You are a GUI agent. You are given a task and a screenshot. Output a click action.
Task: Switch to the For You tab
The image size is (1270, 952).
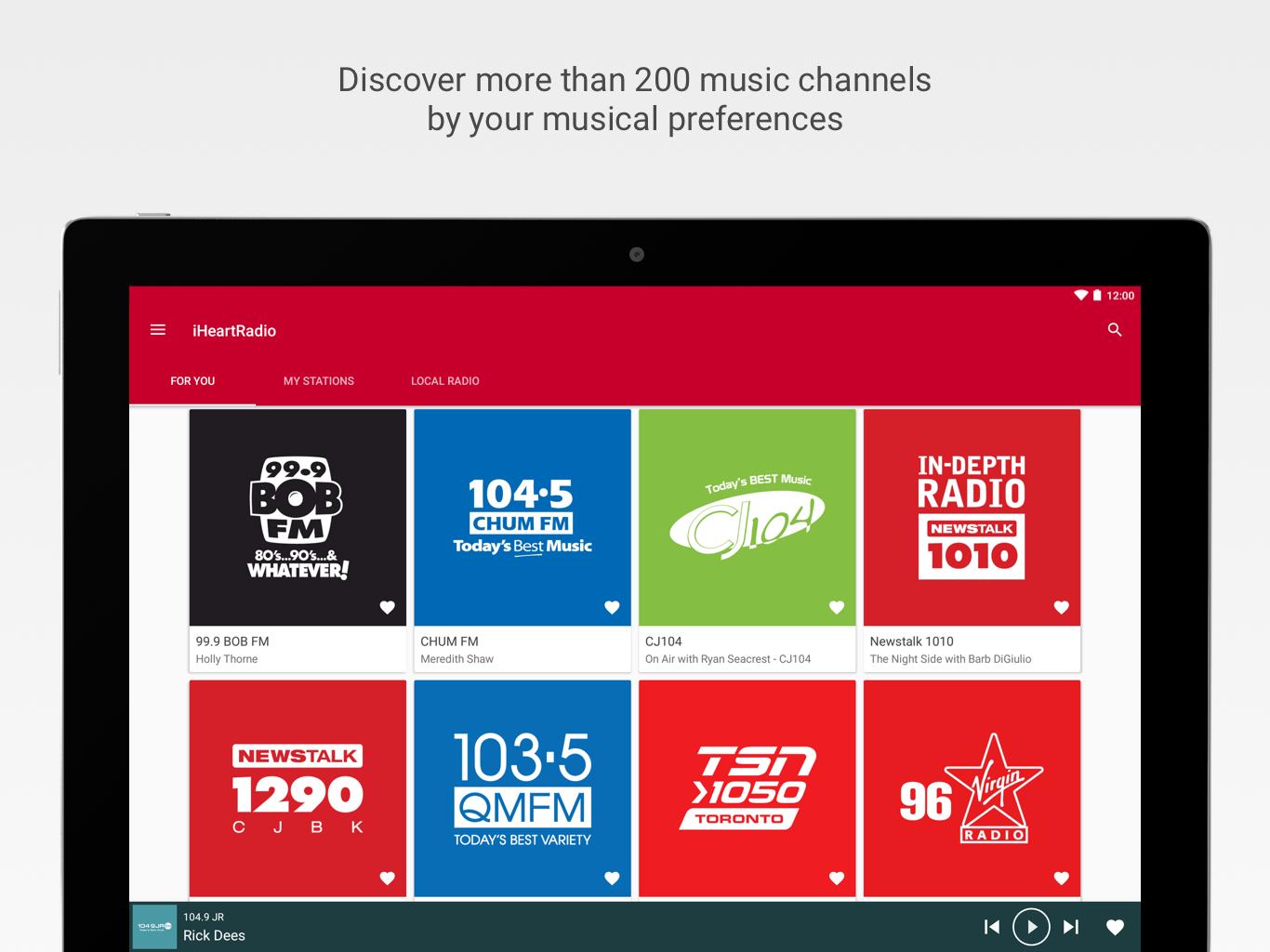click(192, 381)
